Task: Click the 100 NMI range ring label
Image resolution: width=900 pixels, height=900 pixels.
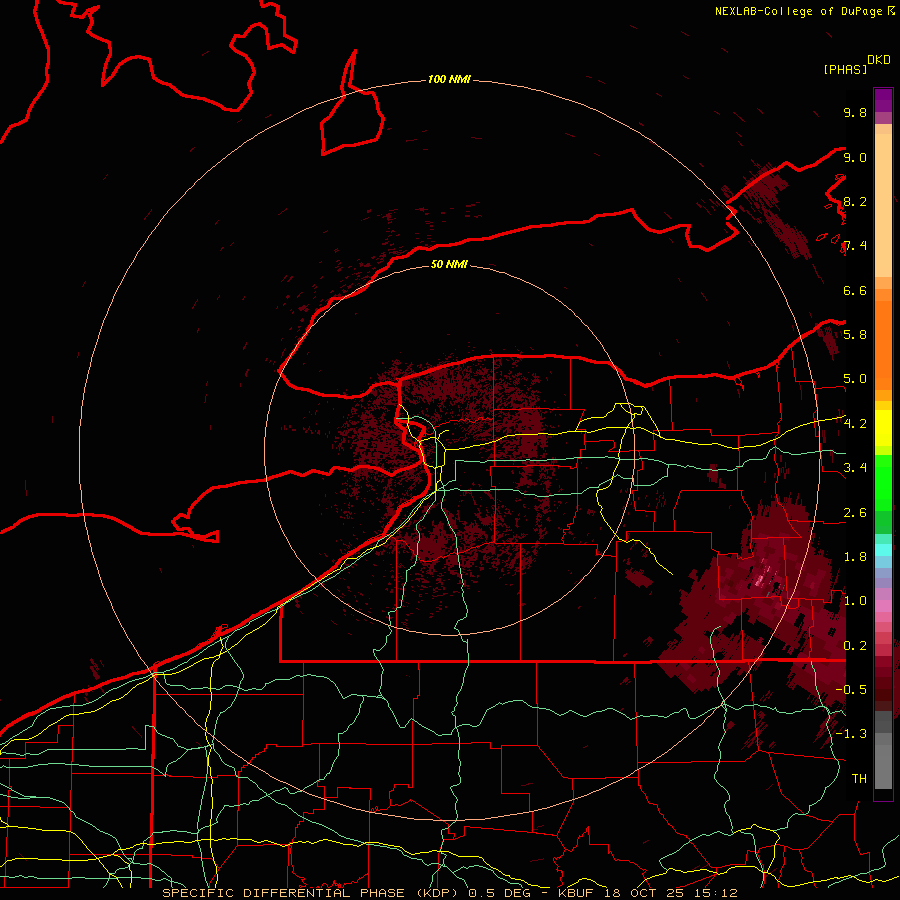Action: click(449, 79)
